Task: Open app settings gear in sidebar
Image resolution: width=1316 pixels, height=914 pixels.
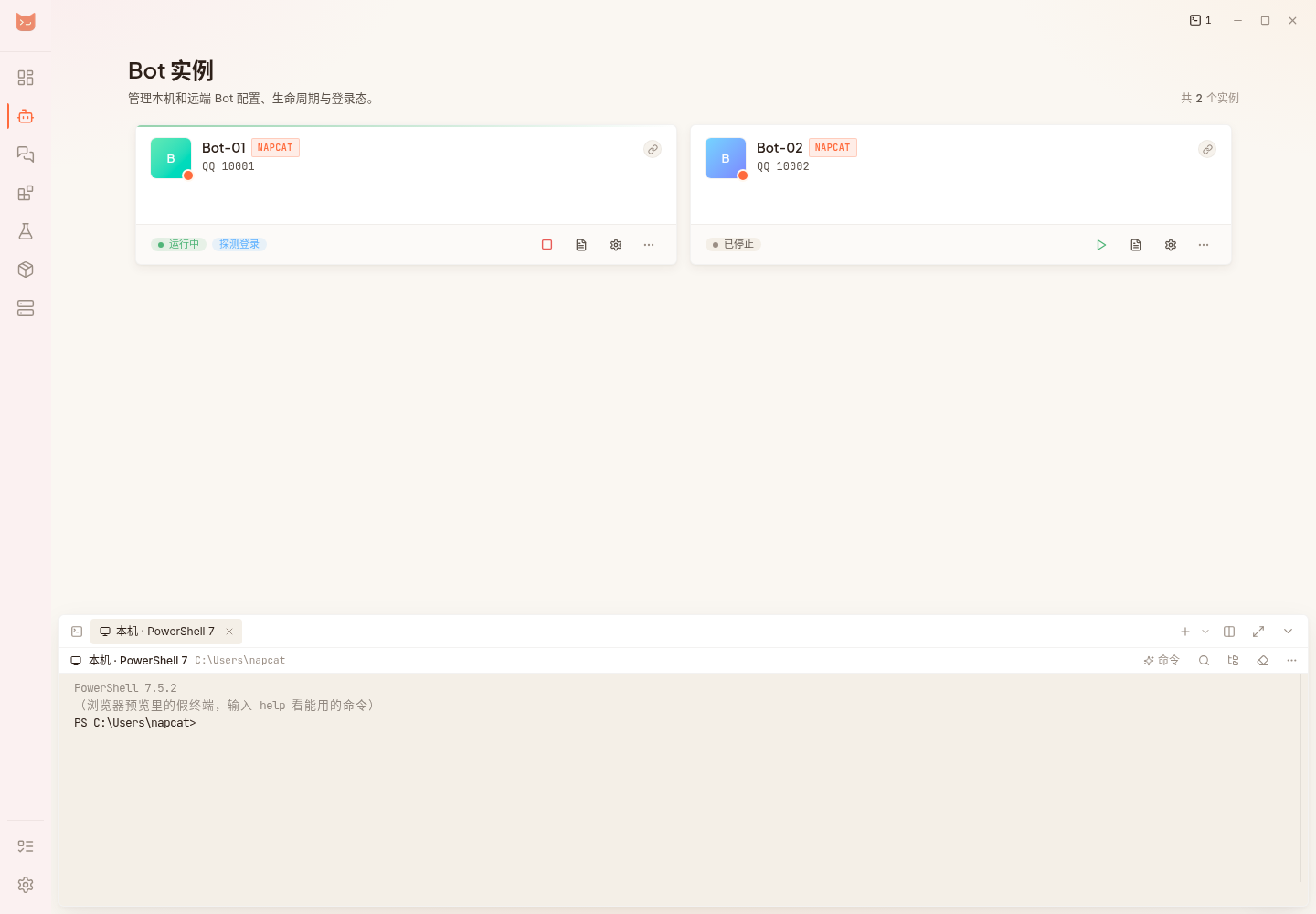Action: (26, 885)
